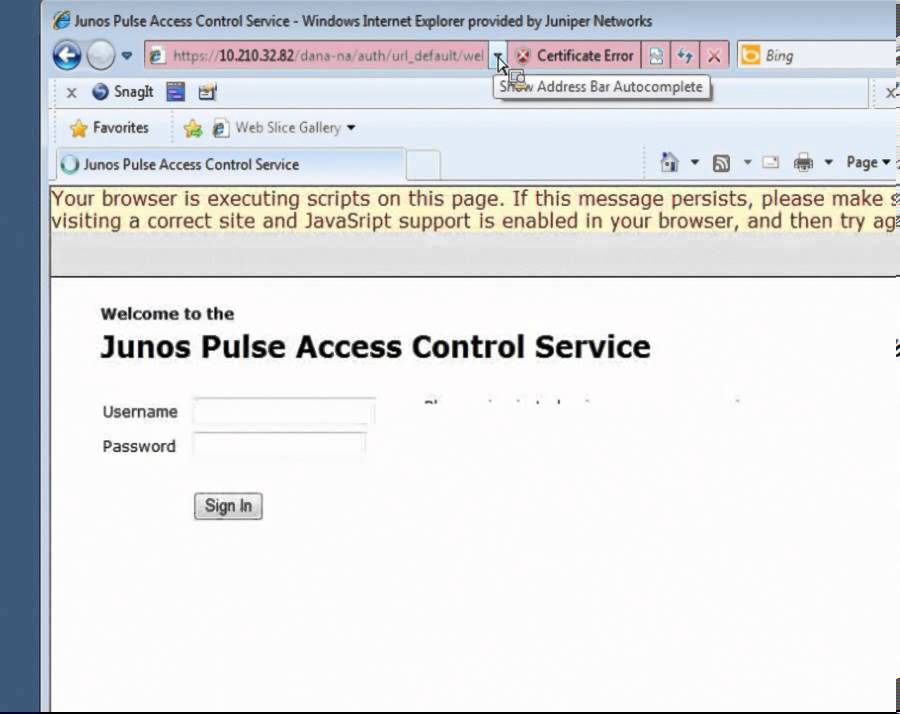900x714 pixels.
Task: Click the page icon in address bar
Action: coord(156,56)
